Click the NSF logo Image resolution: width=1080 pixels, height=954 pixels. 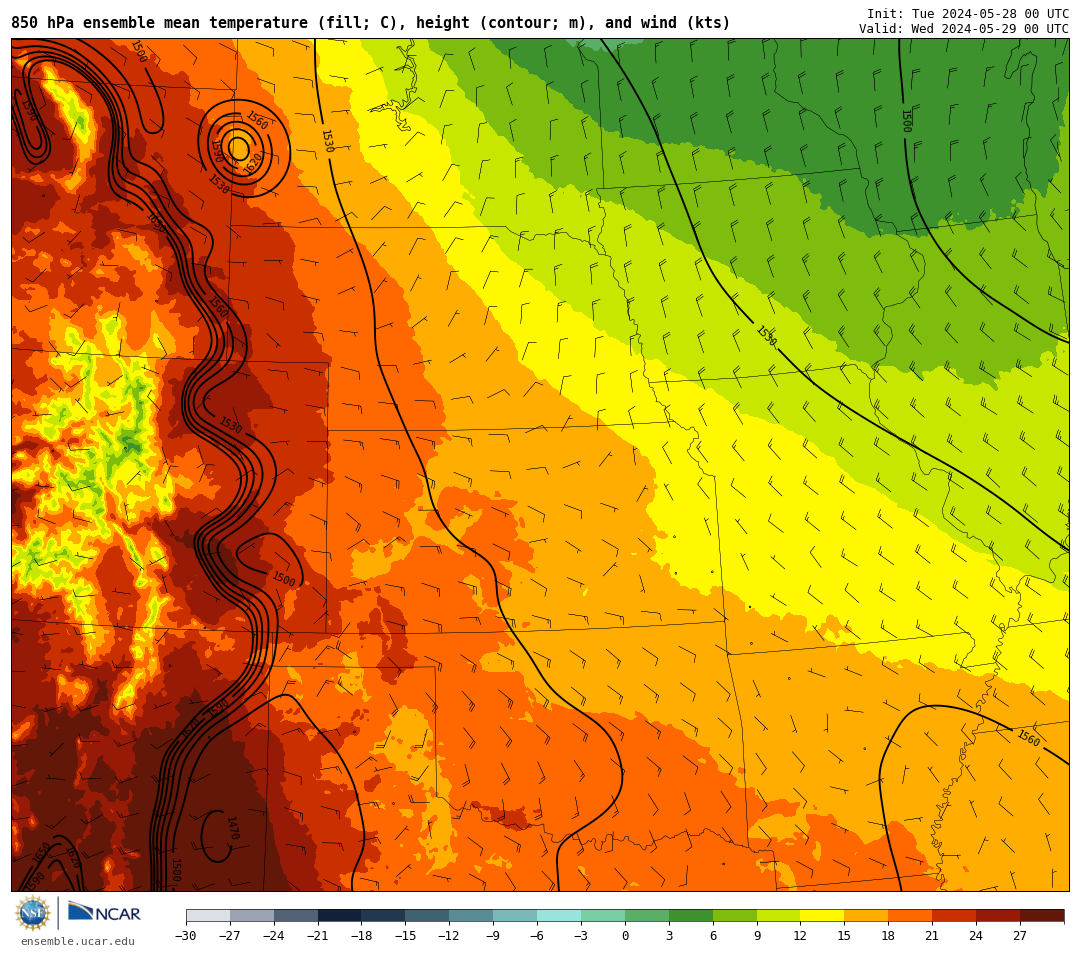(x=32, y=913)
